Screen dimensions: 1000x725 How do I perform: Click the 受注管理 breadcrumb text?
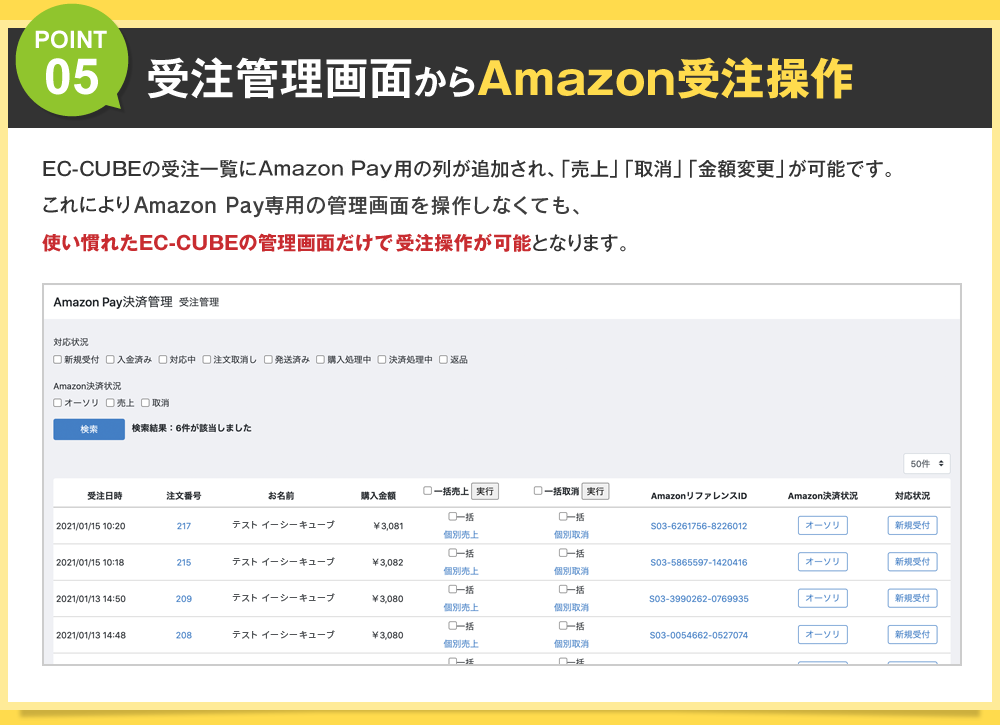[x=199, y=302]
